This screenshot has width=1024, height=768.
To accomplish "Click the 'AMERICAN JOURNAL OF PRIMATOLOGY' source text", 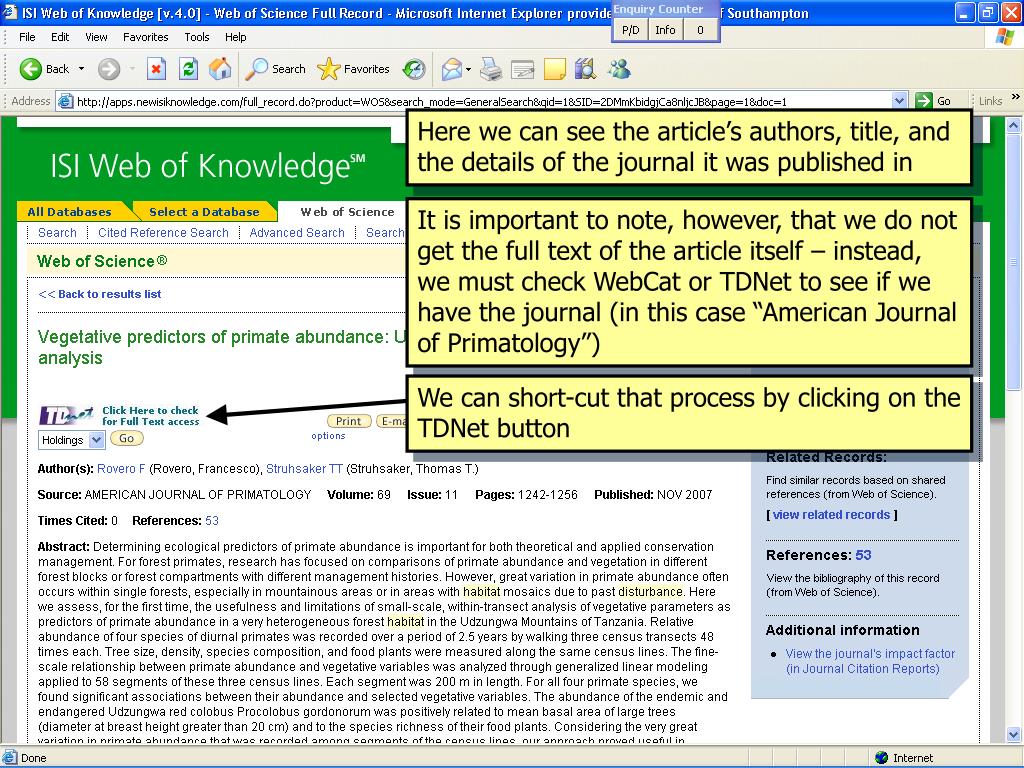I will (x=198, y=495).
